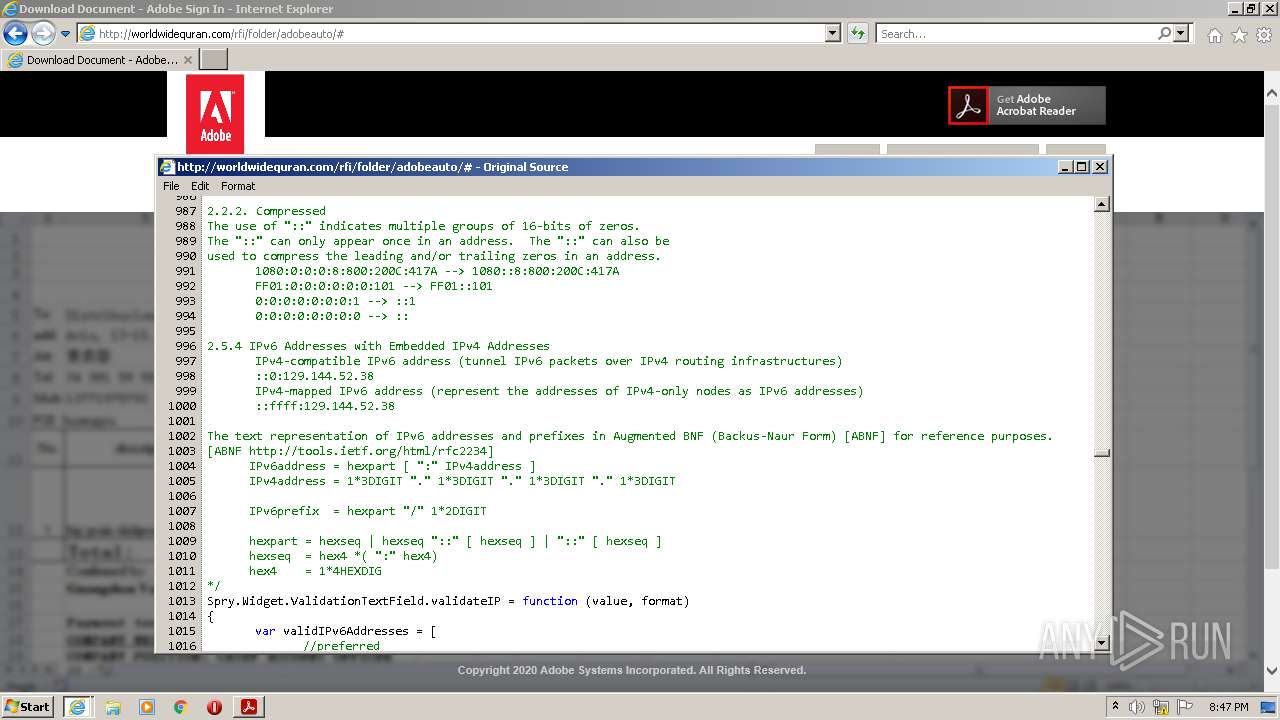This screenshot has width=1280, height=720.
Task: Open the Home page icon
Action: pos(1214,35)
